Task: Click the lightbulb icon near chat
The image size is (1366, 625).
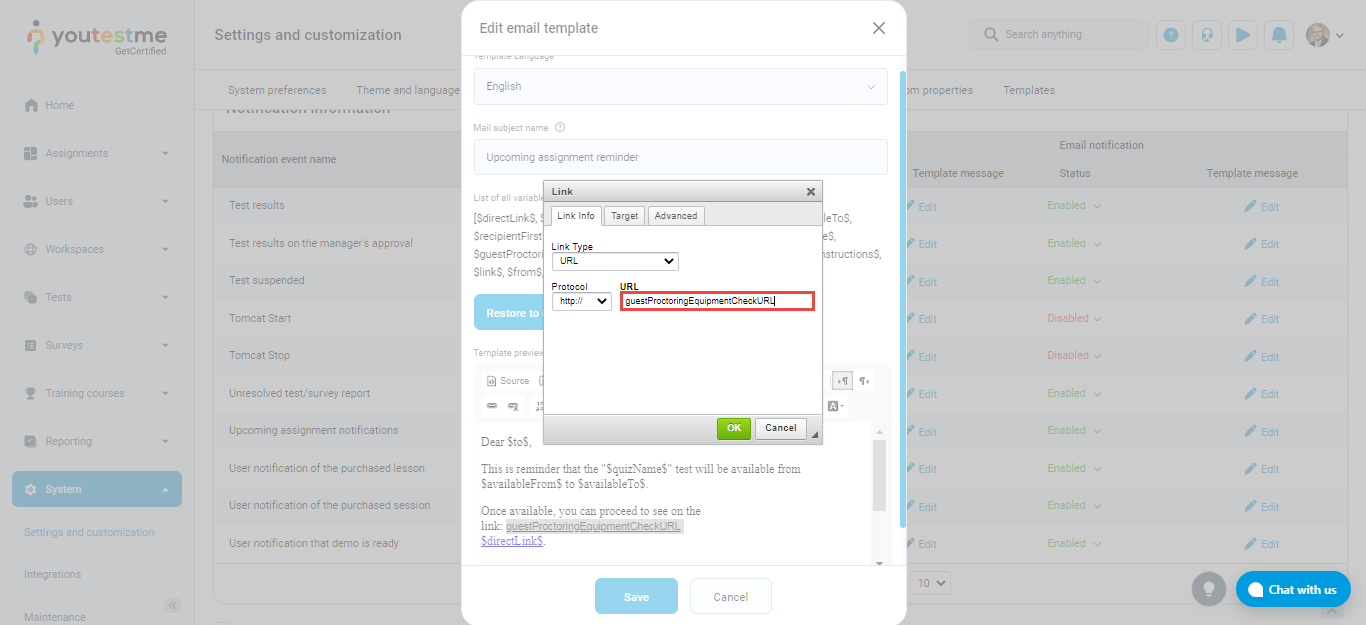Action: tap(1209, 589)
